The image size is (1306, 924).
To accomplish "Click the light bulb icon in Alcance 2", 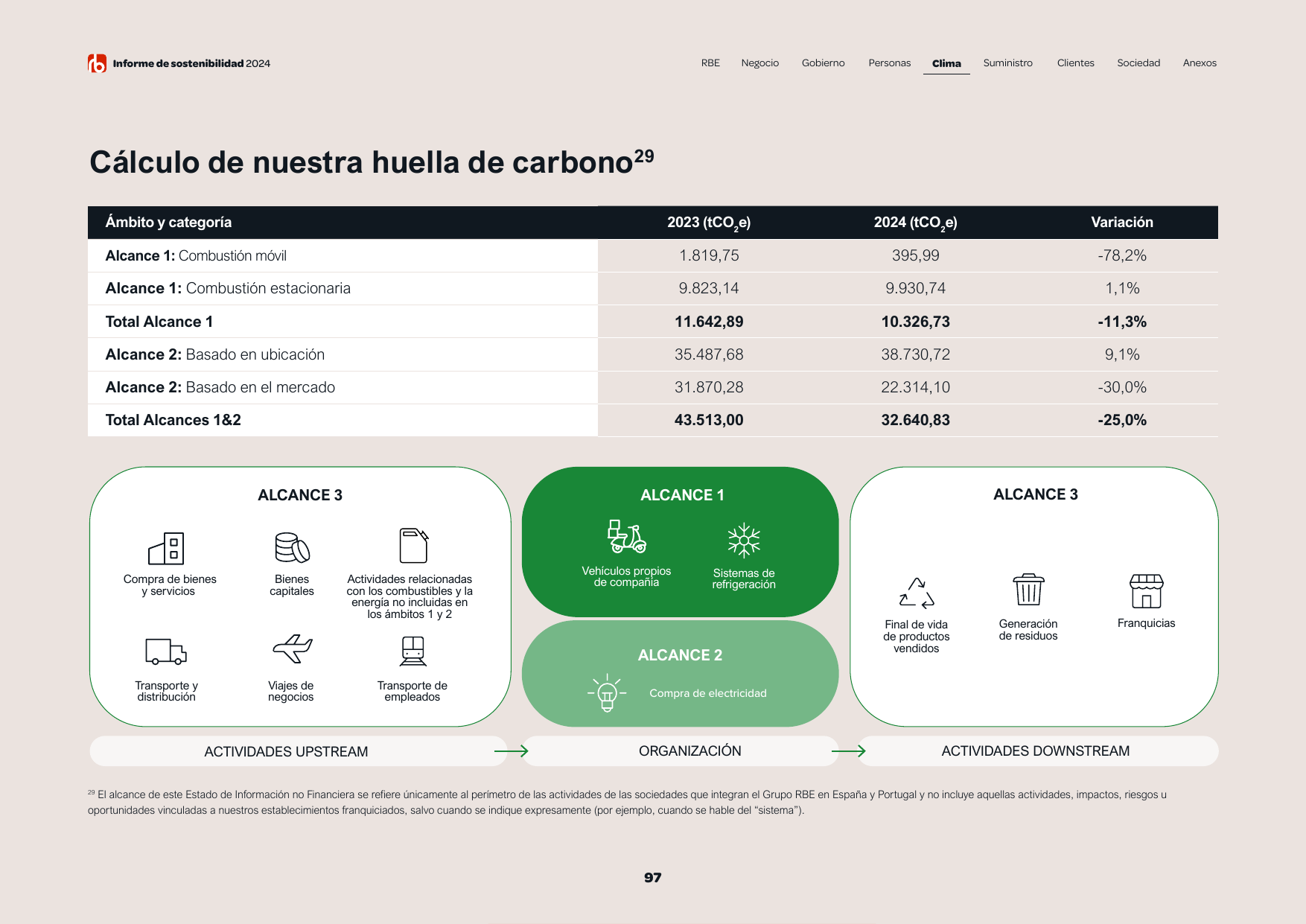I will click(x=607, y=693).
